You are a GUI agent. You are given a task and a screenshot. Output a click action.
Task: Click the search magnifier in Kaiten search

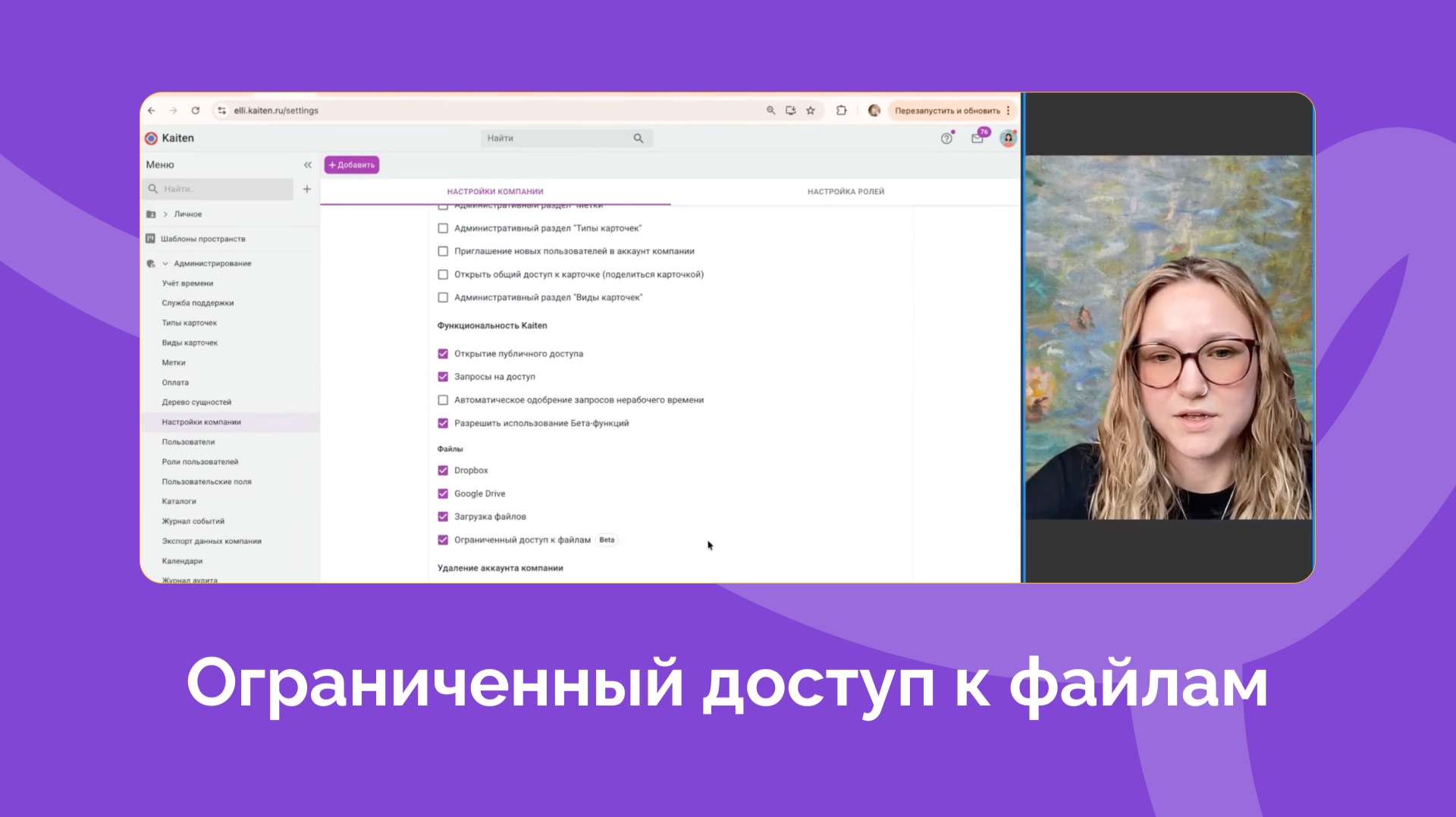[x=639, y=138]
